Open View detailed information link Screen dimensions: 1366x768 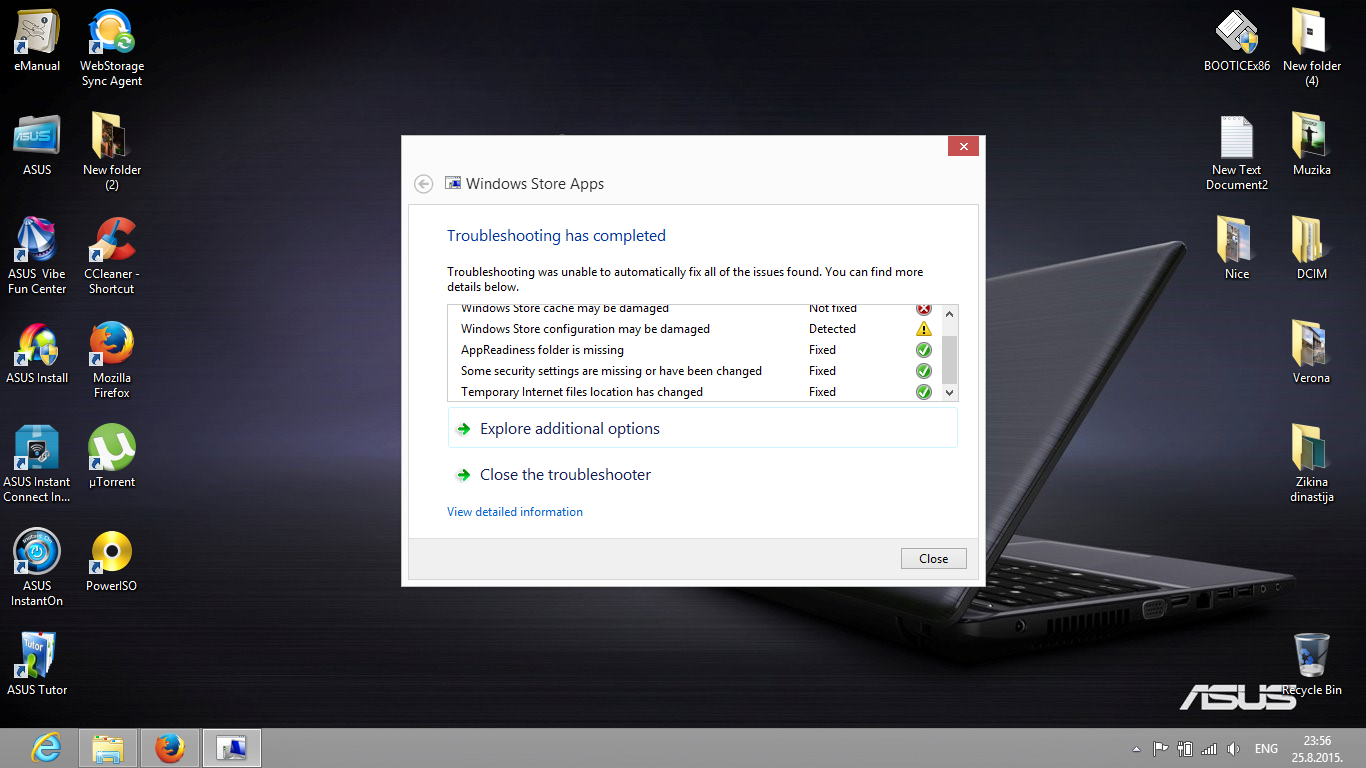click(x=515, y=512)
